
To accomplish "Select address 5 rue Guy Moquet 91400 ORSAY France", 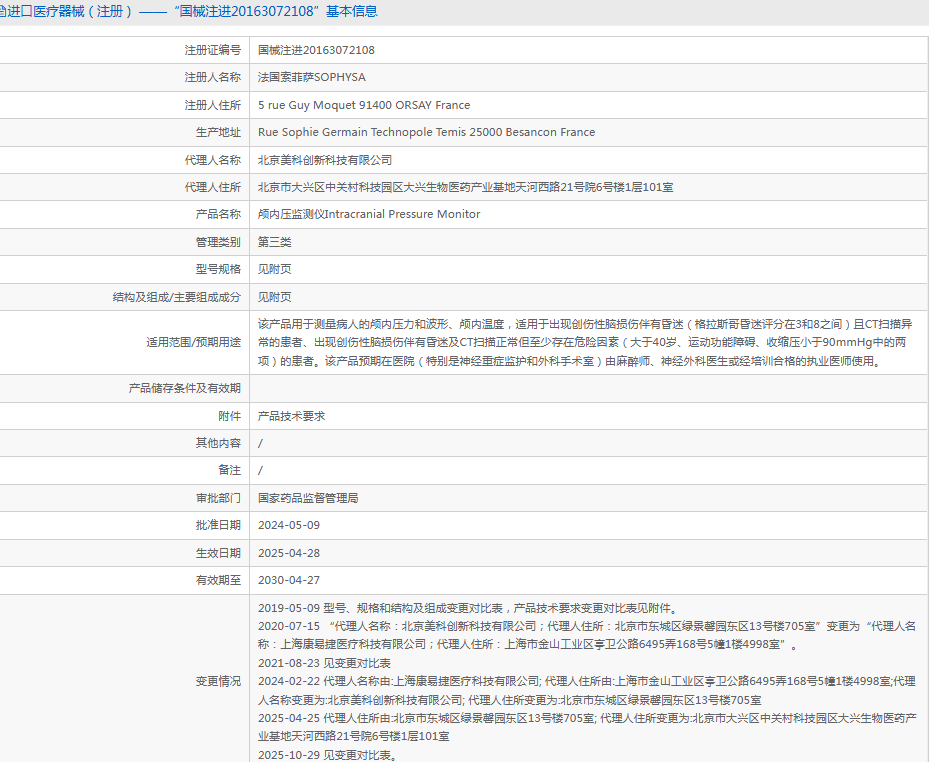I will point(364,105).
